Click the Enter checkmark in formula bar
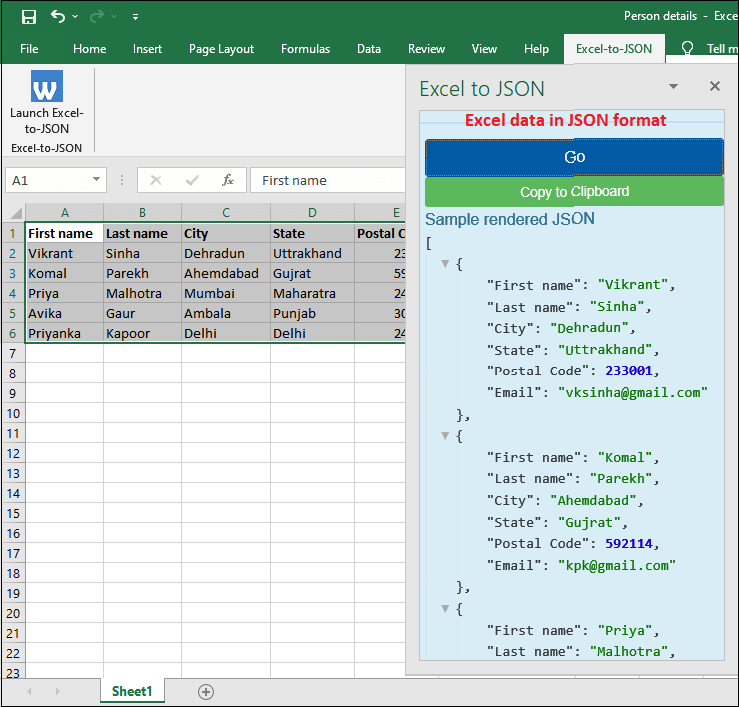The width and height of the screenshot is (739, 707). (x=192, y=180)
